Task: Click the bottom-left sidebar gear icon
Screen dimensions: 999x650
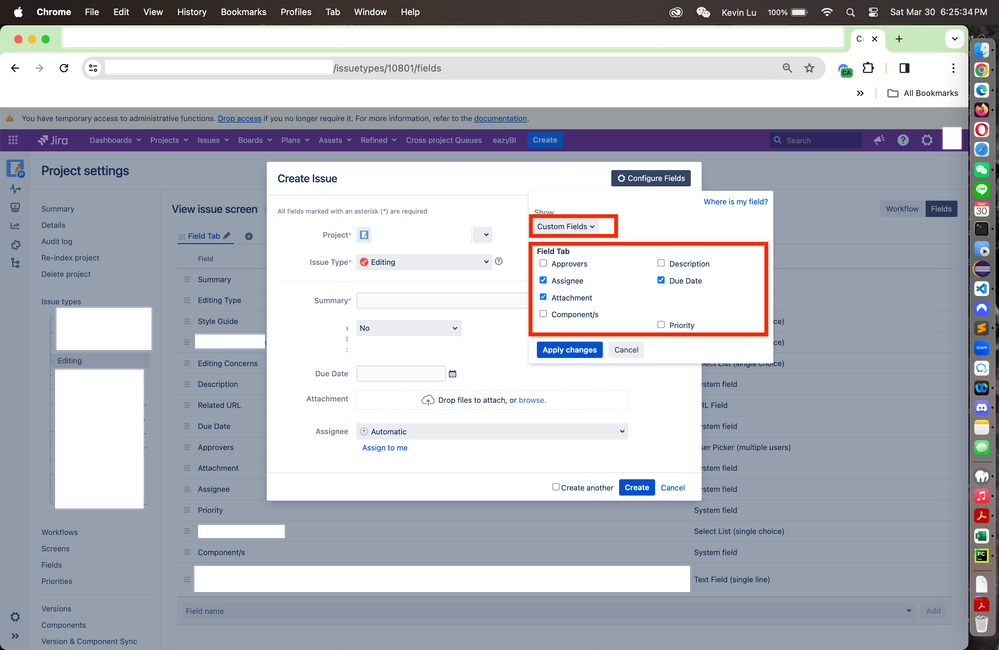Action: pos(15,617)
